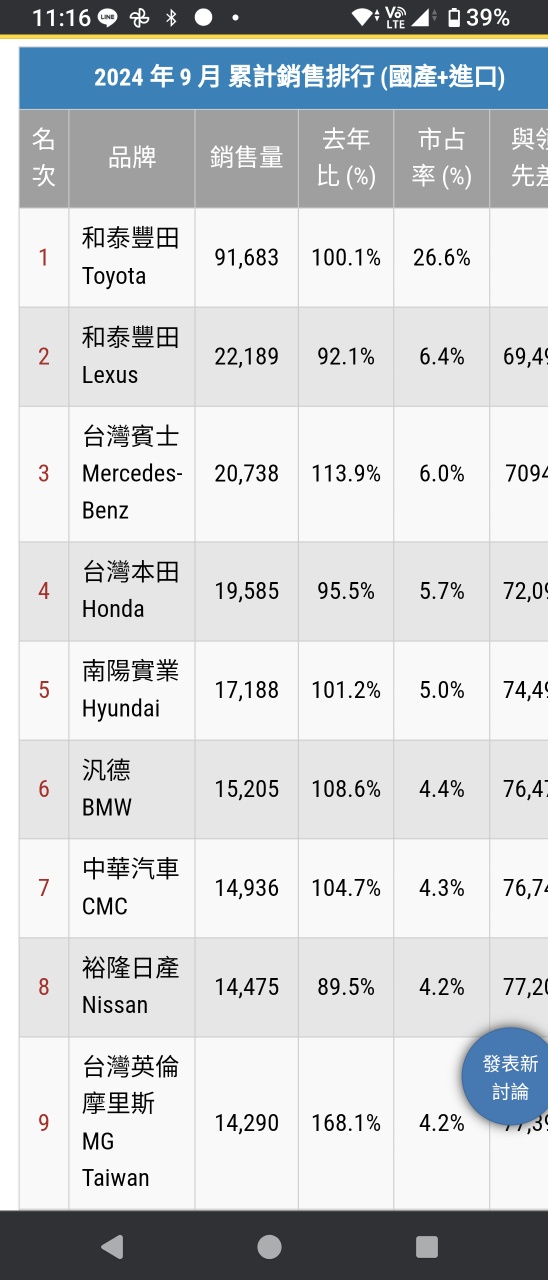The height and width of the screenshot is (1280, 548).
Task: Select the 市占率 (%) column header
Action: pos(442,158)
